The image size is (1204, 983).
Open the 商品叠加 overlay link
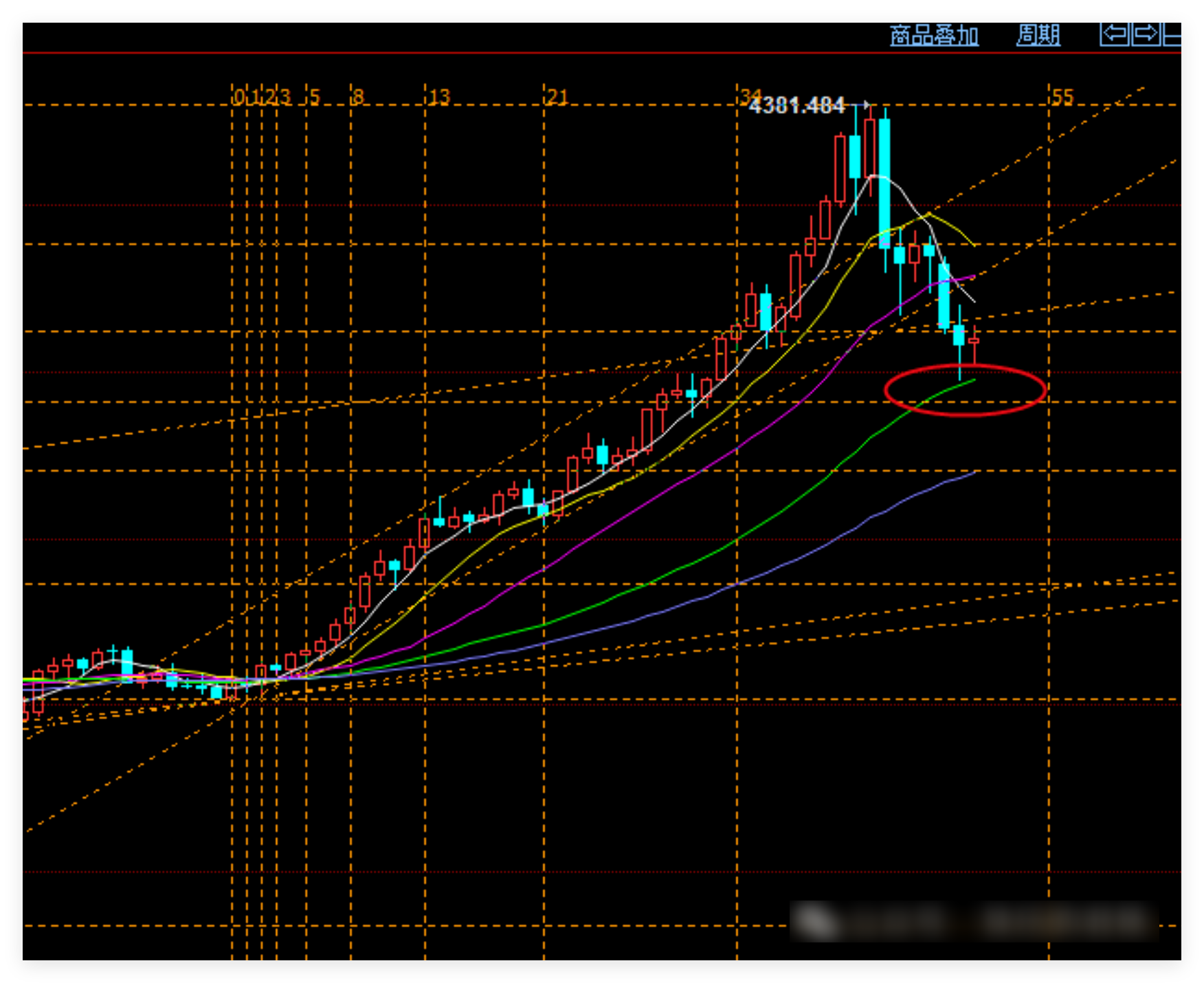(x=933, y=35)
